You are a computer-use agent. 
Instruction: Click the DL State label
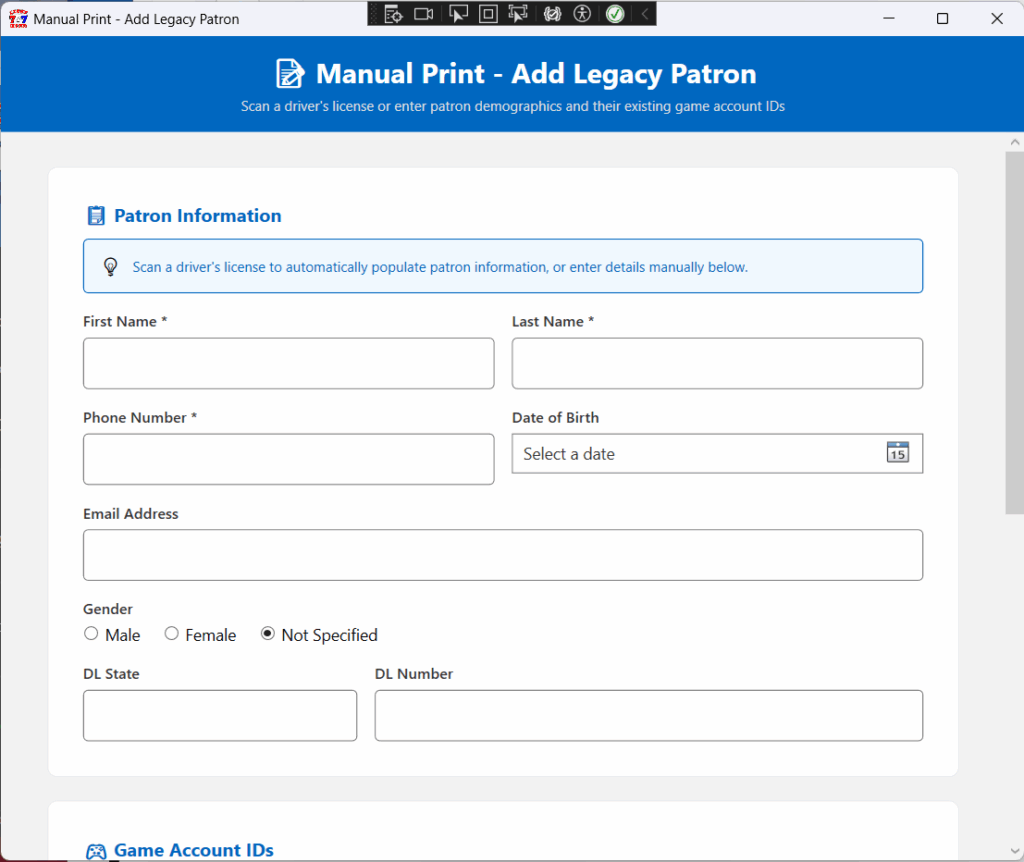111,674
